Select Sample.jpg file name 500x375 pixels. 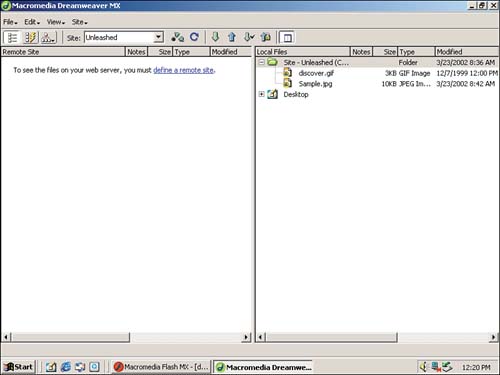tap(315, 84)
